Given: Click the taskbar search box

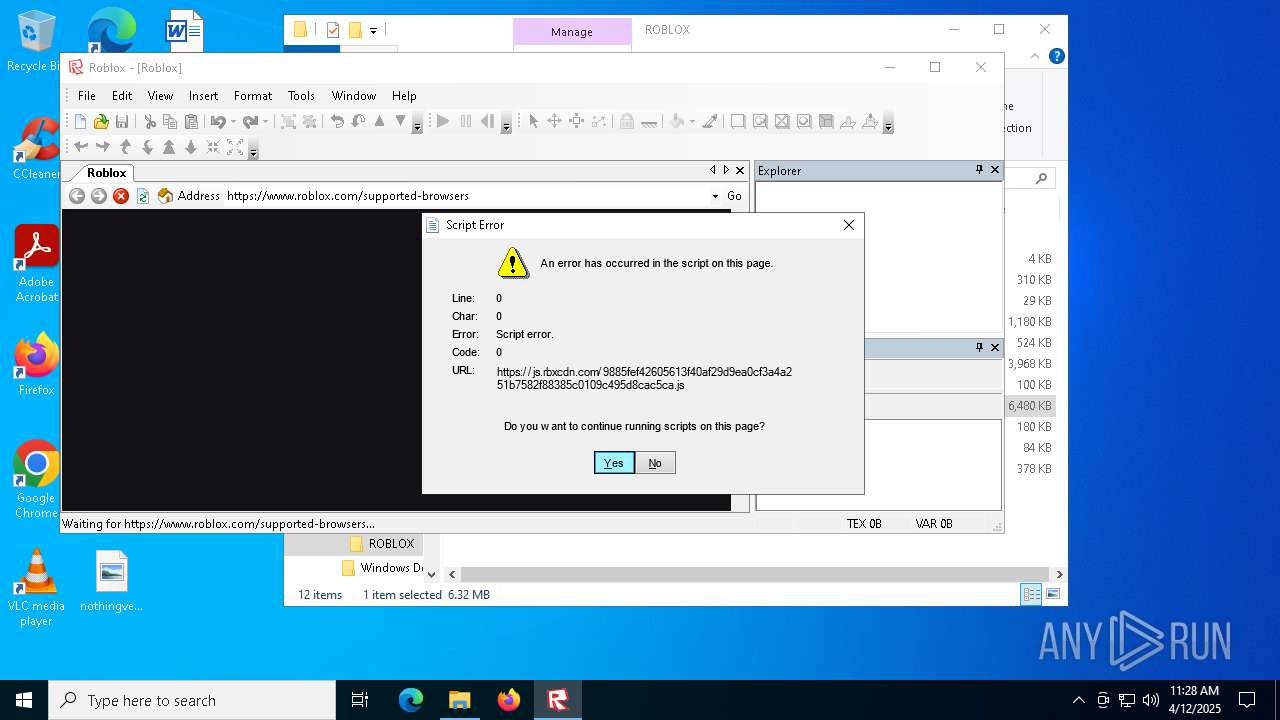Looking at the screenshot, I should point(192,700).
